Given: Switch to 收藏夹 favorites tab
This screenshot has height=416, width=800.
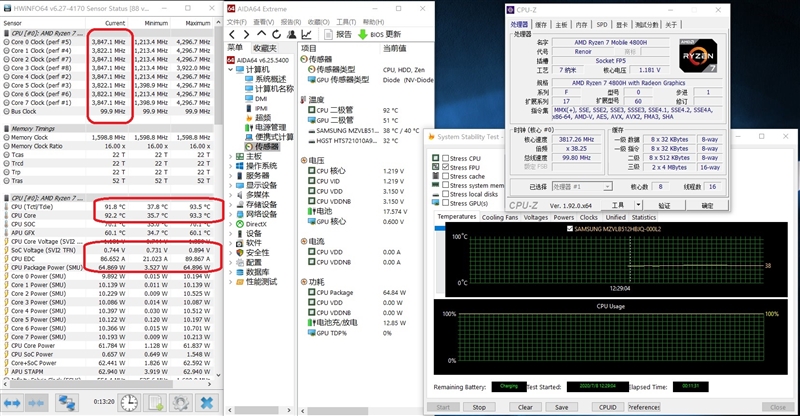Looking at the screenshot, I should pyautogui.click(x=265, y=48).
